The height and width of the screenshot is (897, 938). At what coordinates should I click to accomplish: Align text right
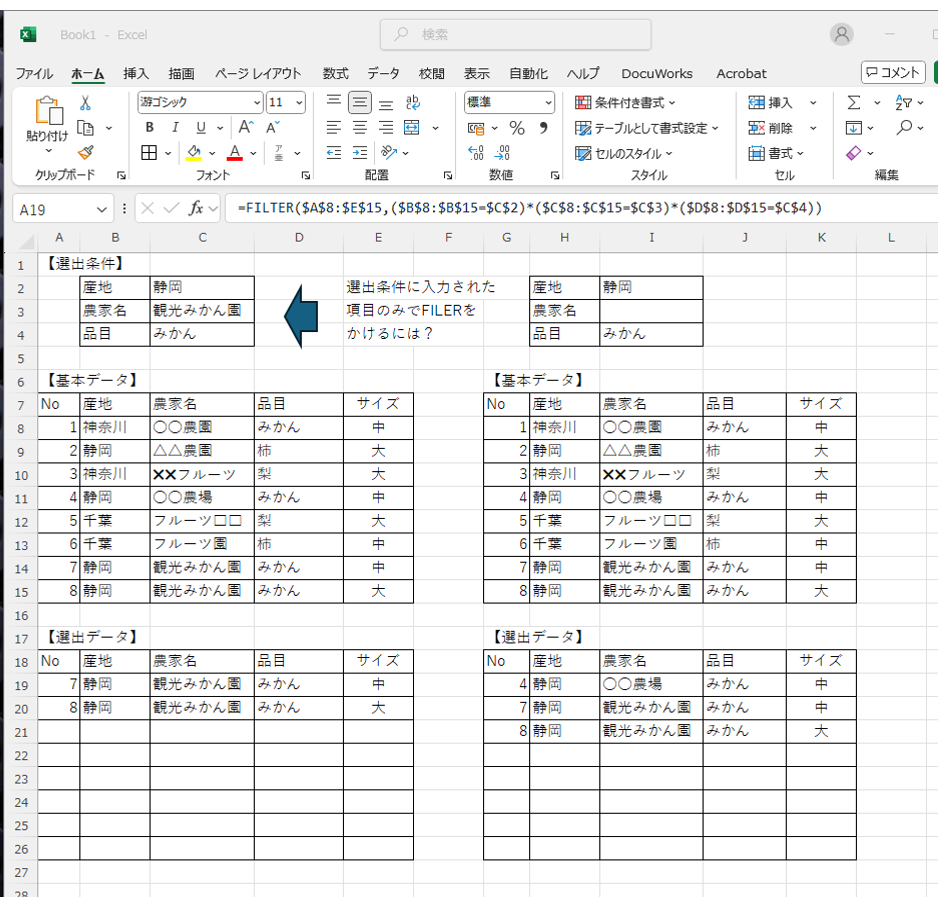(386, 127)
